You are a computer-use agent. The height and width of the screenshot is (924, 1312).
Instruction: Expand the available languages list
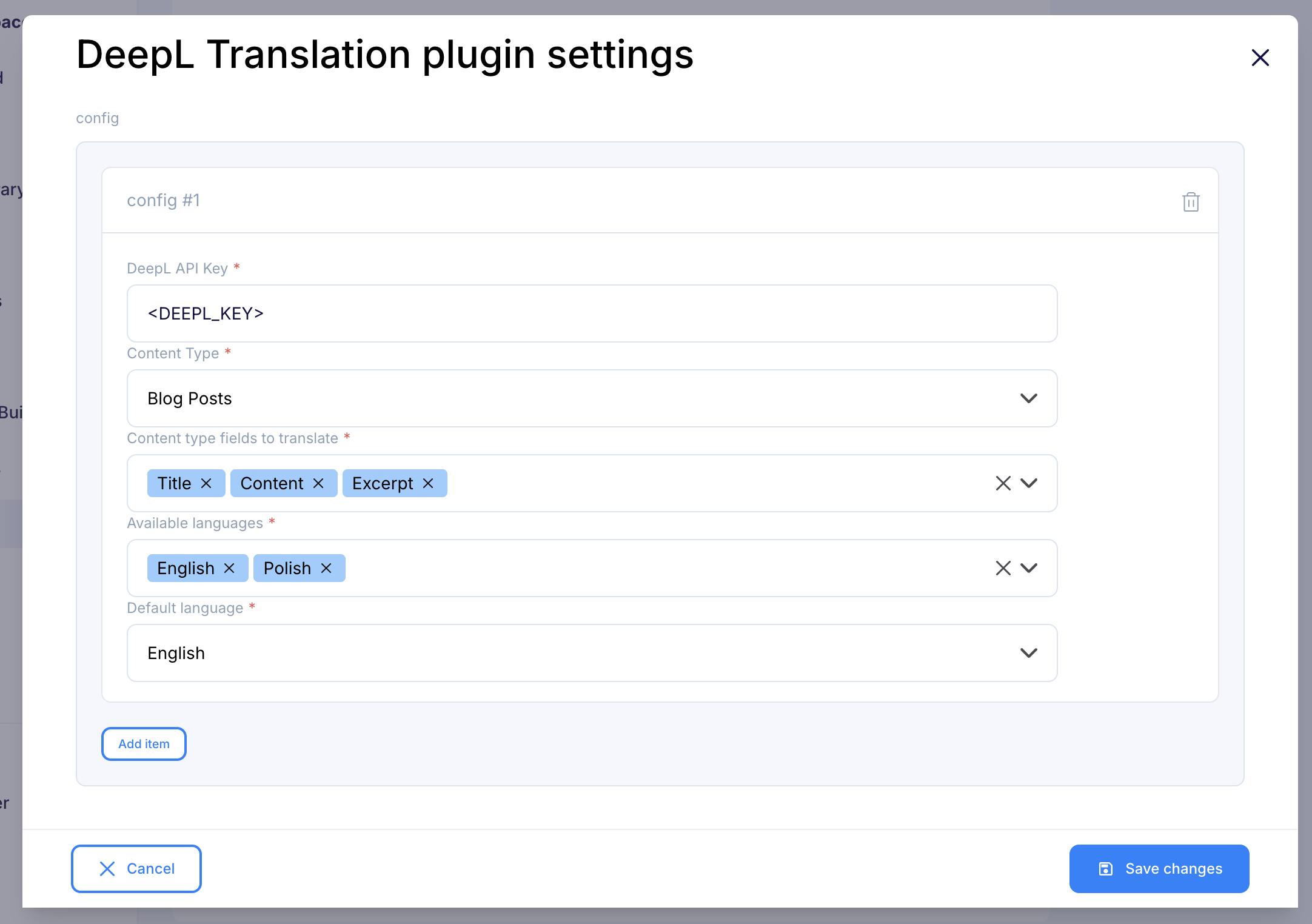pyautogui.click(x=1029, y=568)
